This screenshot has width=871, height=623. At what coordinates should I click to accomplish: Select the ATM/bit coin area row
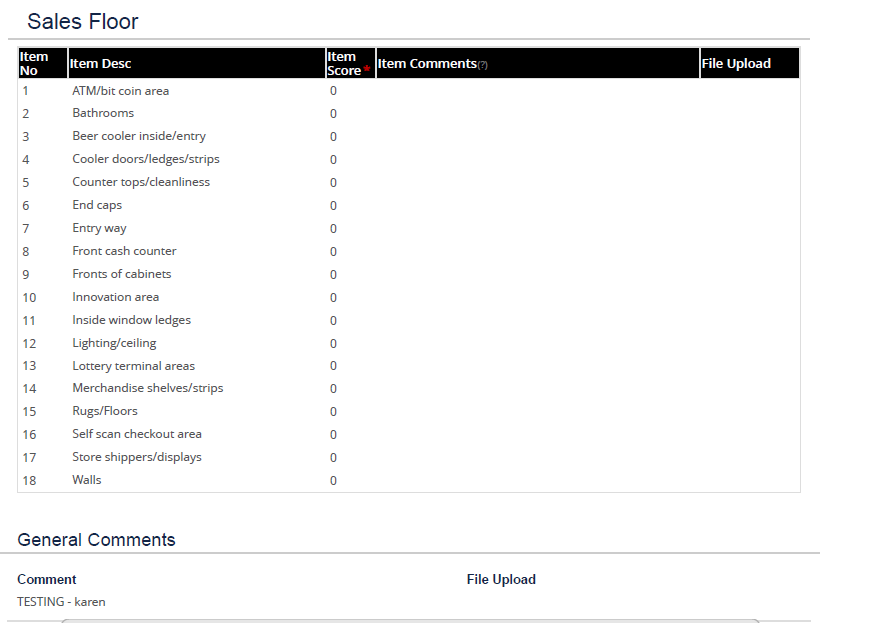[x=409, y=91]
